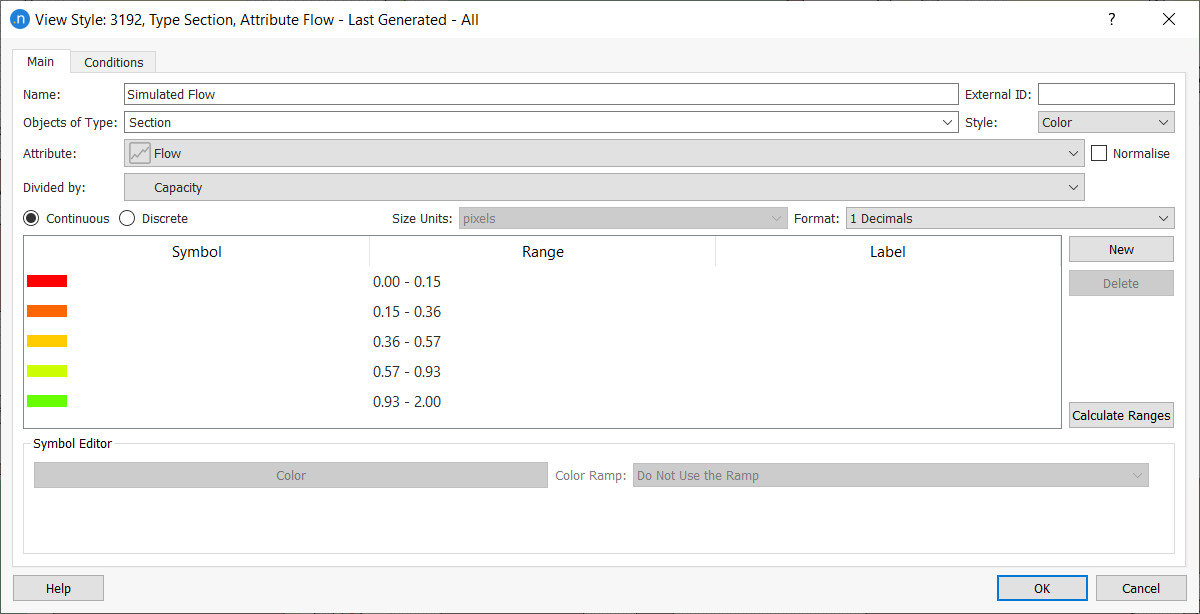Switch to the Conditions tab
This screenshot has height=614, width=1200.
[113, 62]
